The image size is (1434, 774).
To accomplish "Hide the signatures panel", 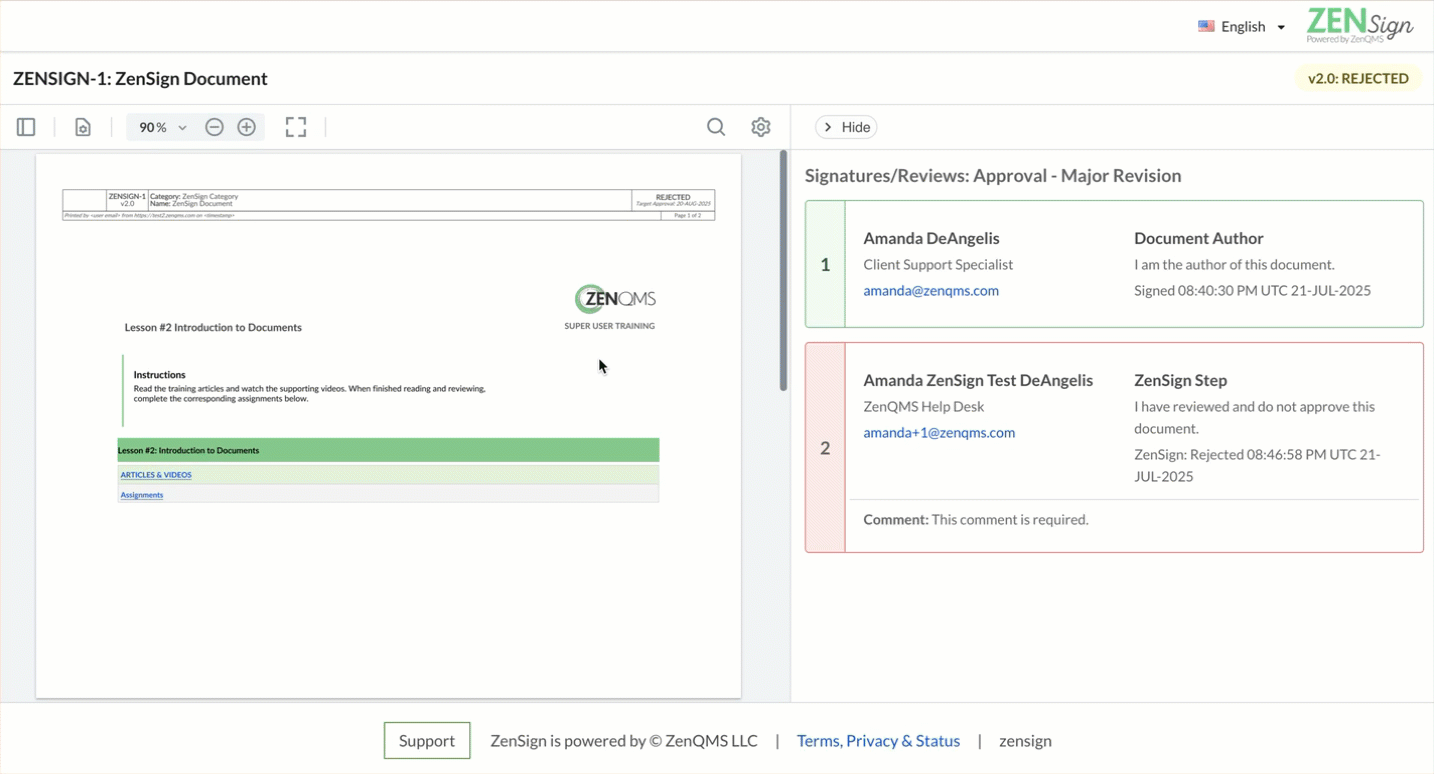I will coord(846,127).
